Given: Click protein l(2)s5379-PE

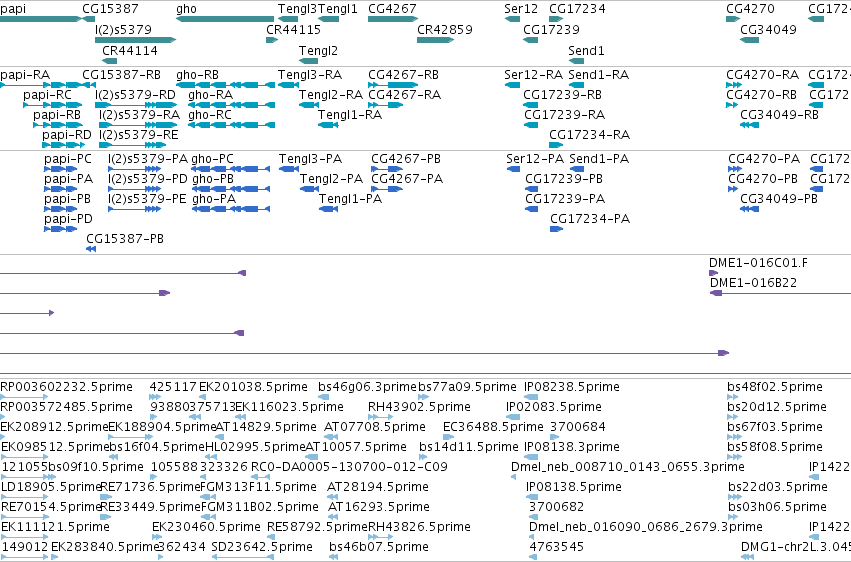Looking at the screenshot, I should click(135, 209).
